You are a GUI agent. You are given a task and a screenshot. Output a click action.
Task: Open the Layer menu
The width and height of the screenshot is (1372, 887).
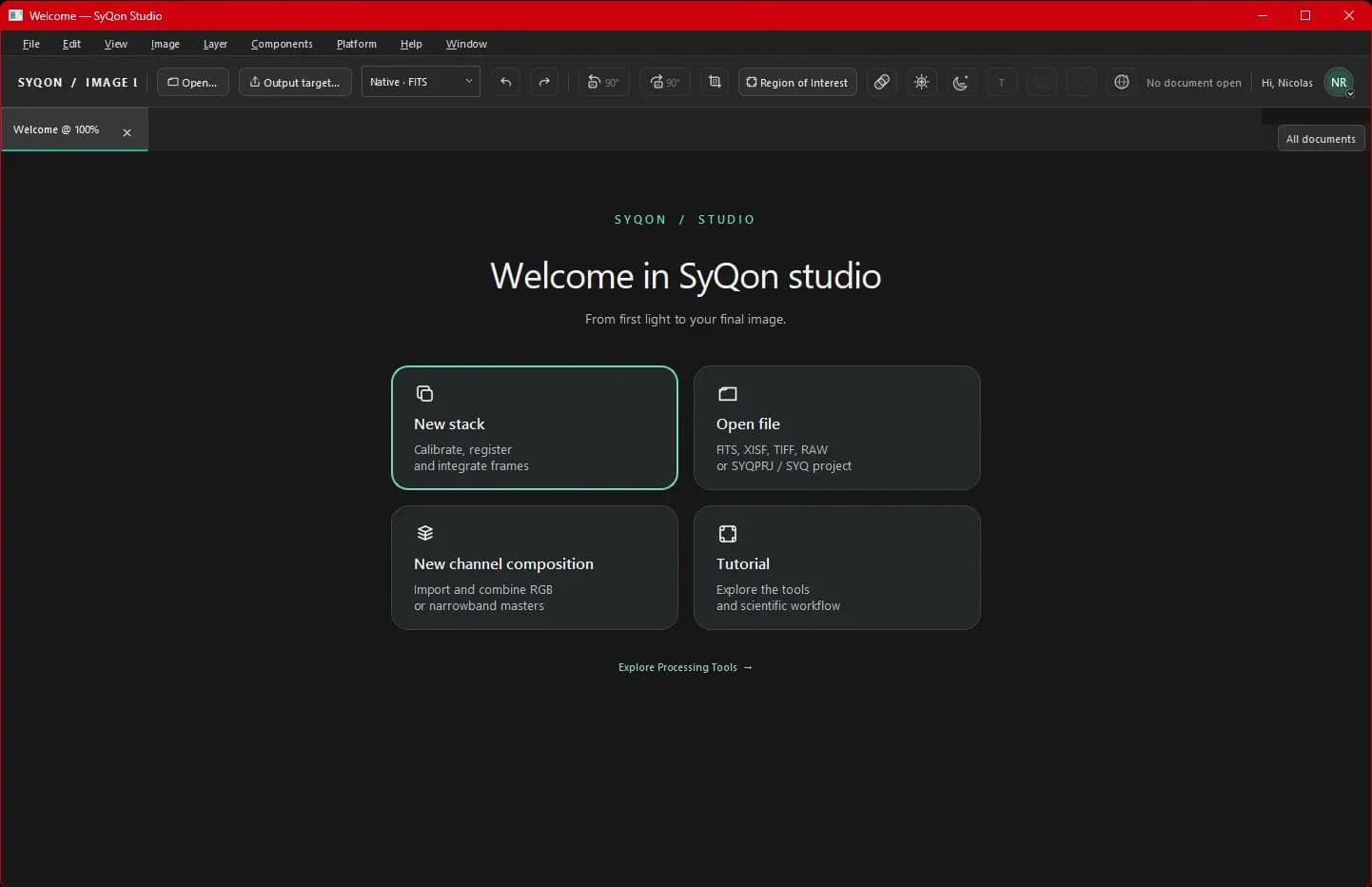pyautogui.click(x=215, y=44)
